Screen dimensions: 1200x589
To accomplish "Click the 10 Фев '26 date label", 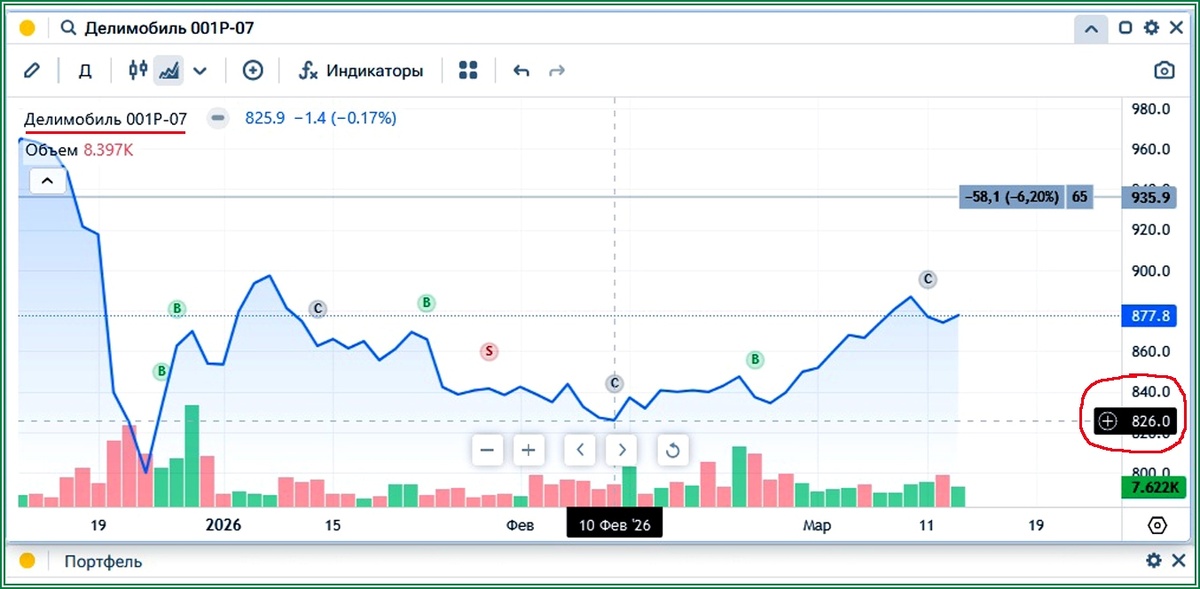I will 614,525.
